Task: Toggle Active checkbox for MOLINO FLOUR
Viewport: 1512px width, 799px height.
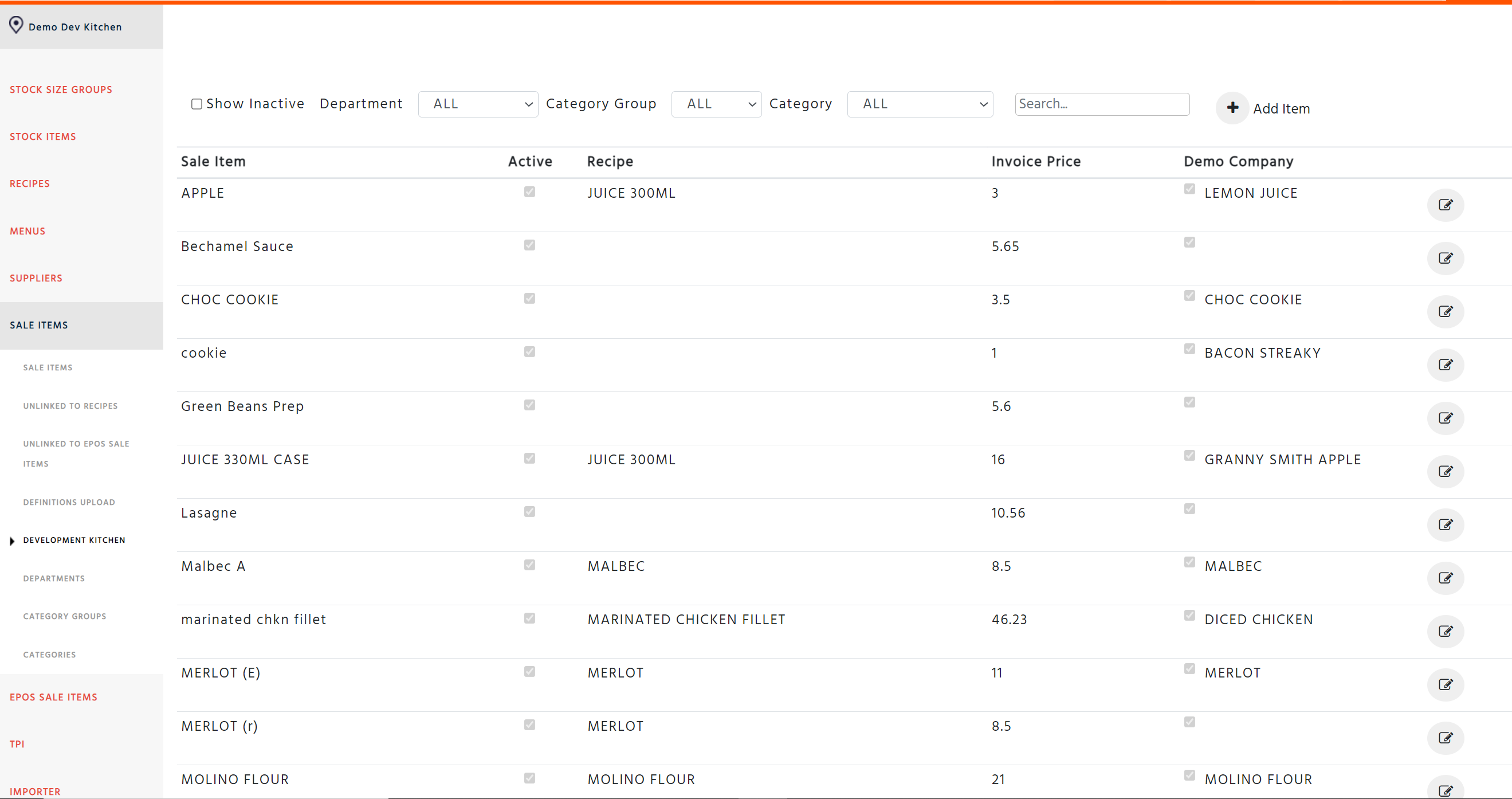Action: click(529, 778)
